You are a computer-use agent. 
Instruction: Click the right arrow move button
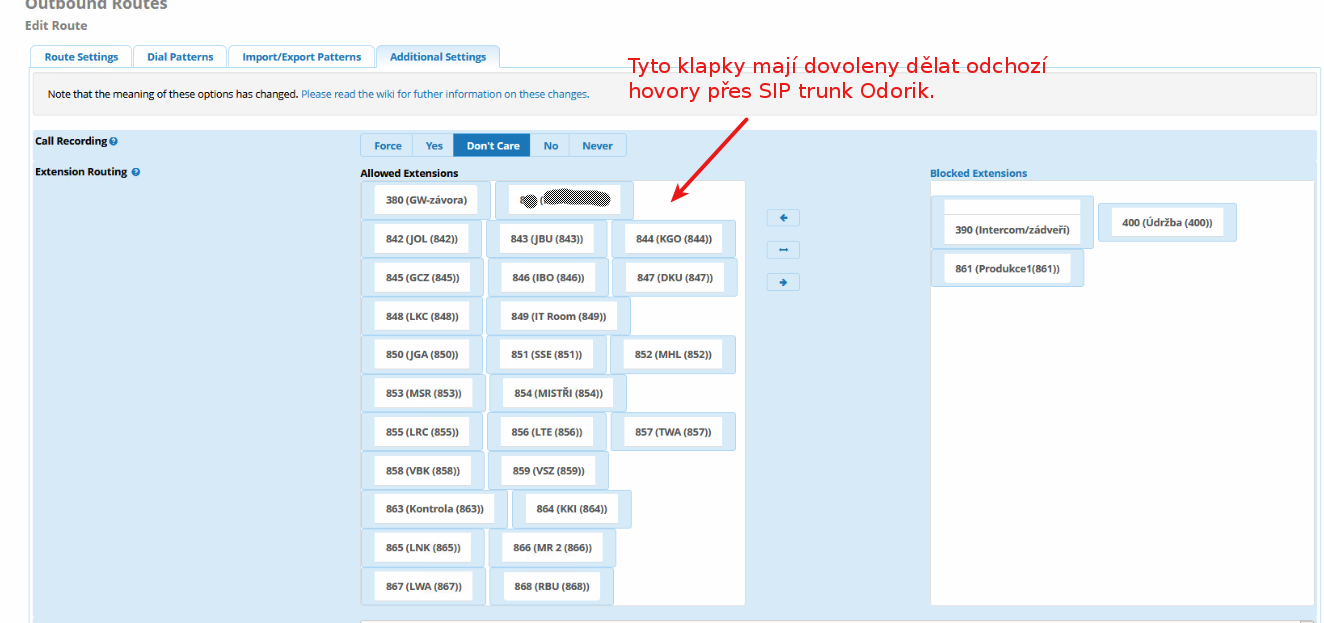point(783,282)
